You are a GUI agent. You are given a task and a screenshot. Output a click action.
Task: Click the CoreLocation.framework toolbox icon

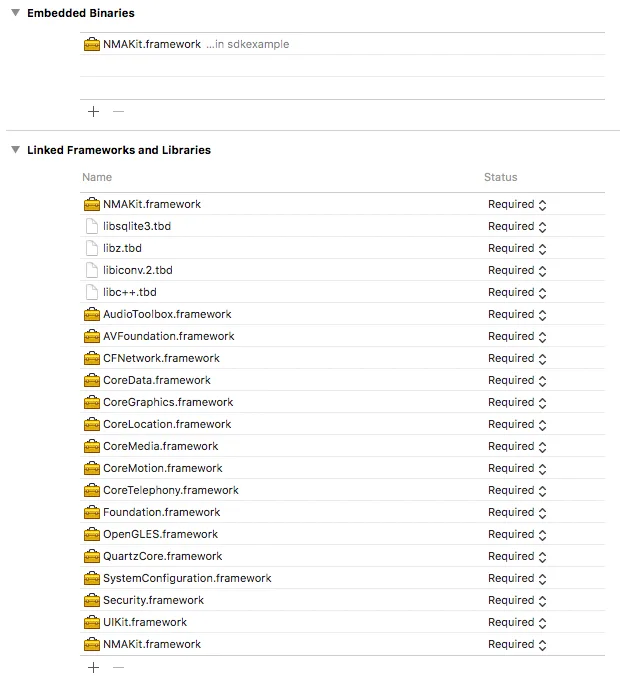92,424
